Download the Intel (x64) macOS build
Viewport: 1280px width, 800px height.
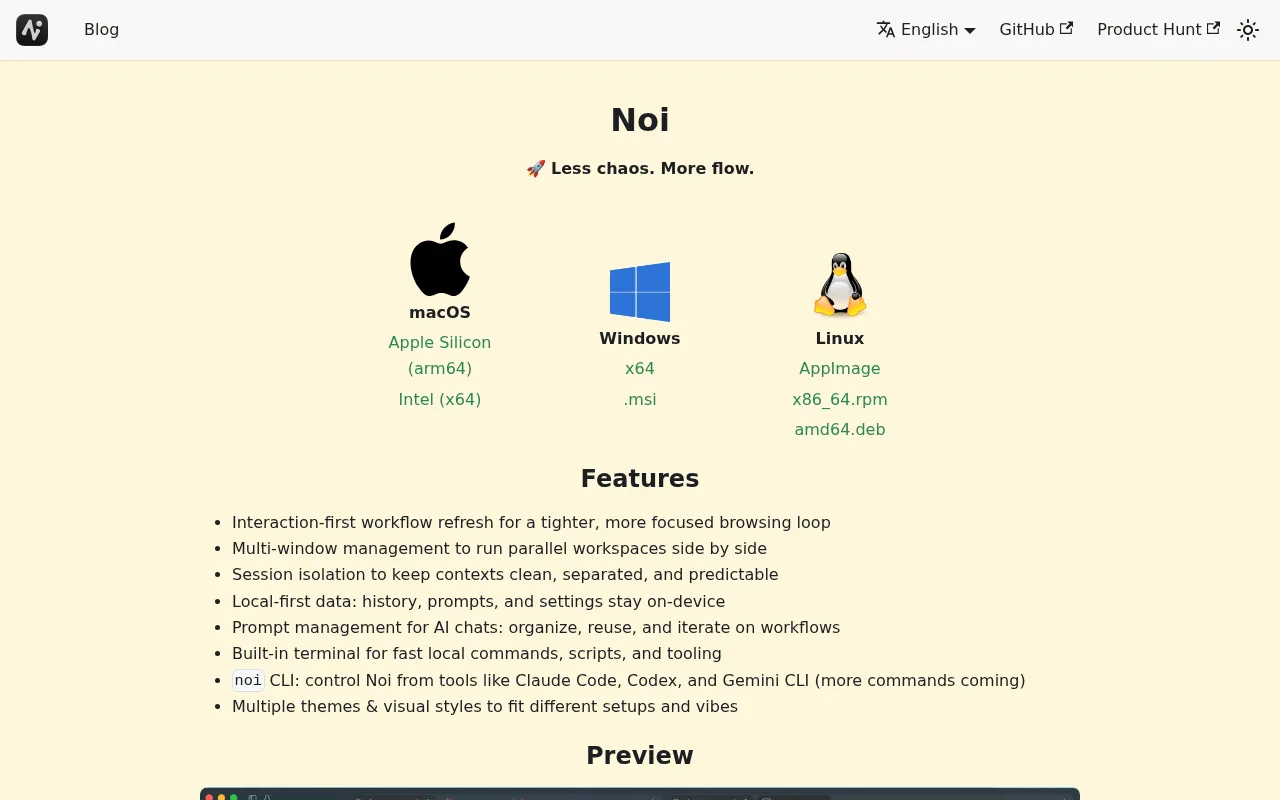(x=440, y=399)
